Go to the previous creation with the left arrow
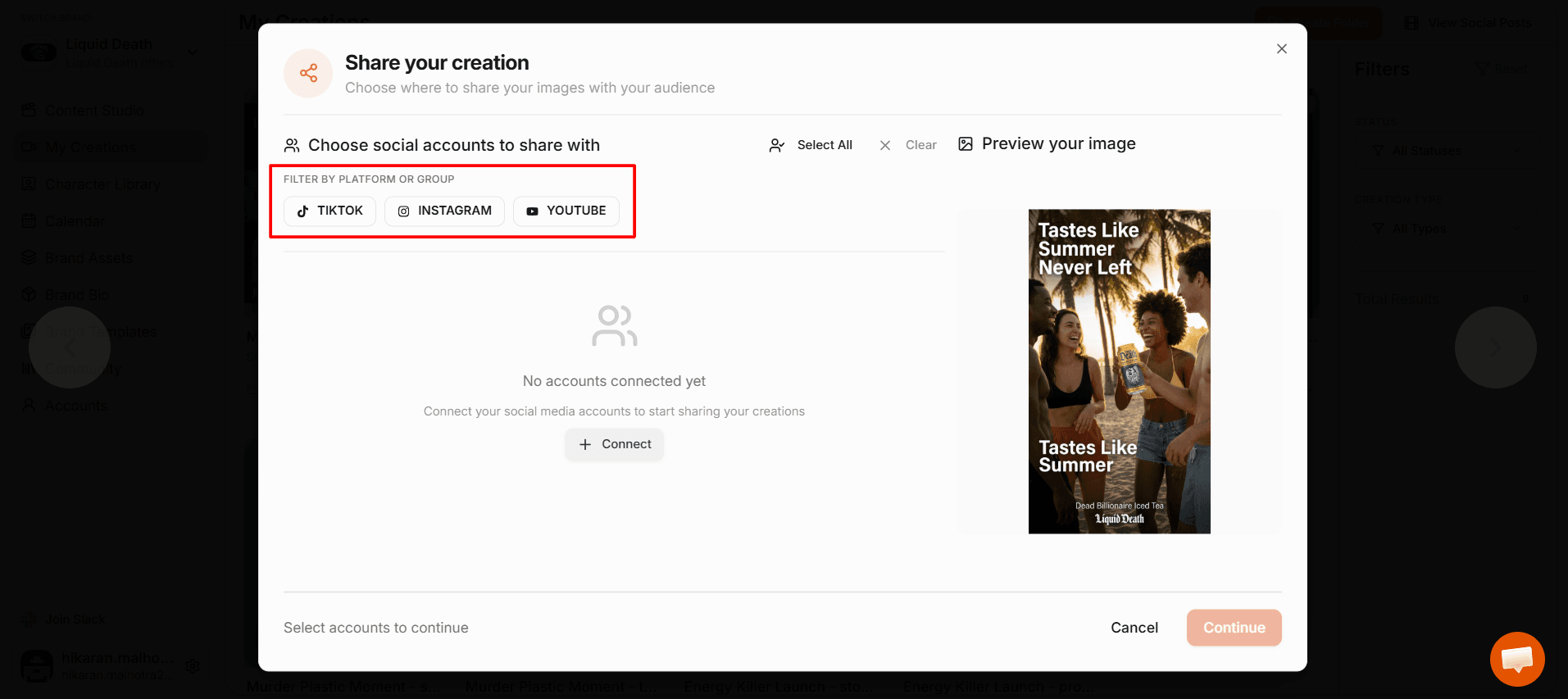 point(70,347)
